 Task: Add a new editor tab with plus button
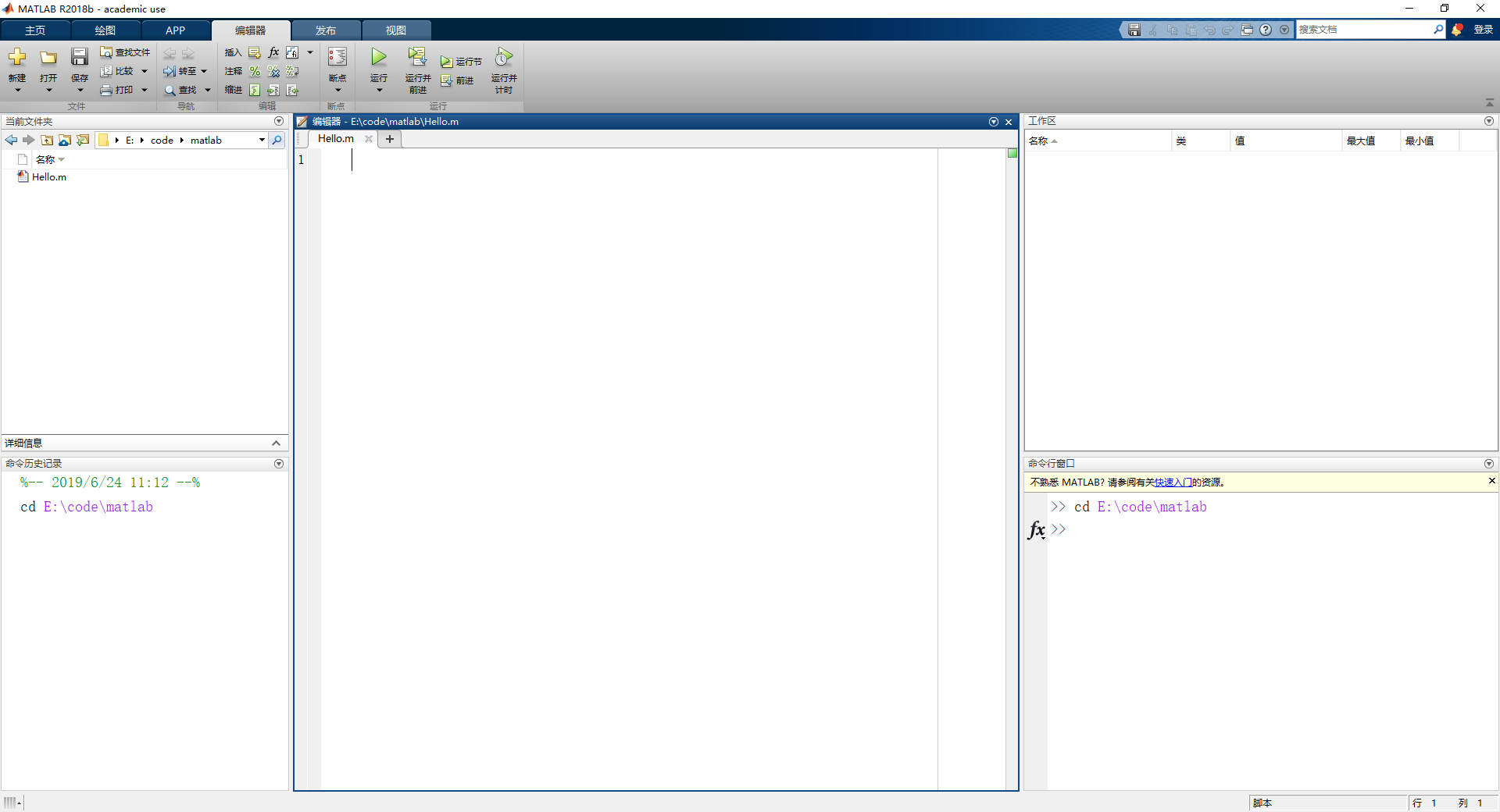tap(390, 139)
